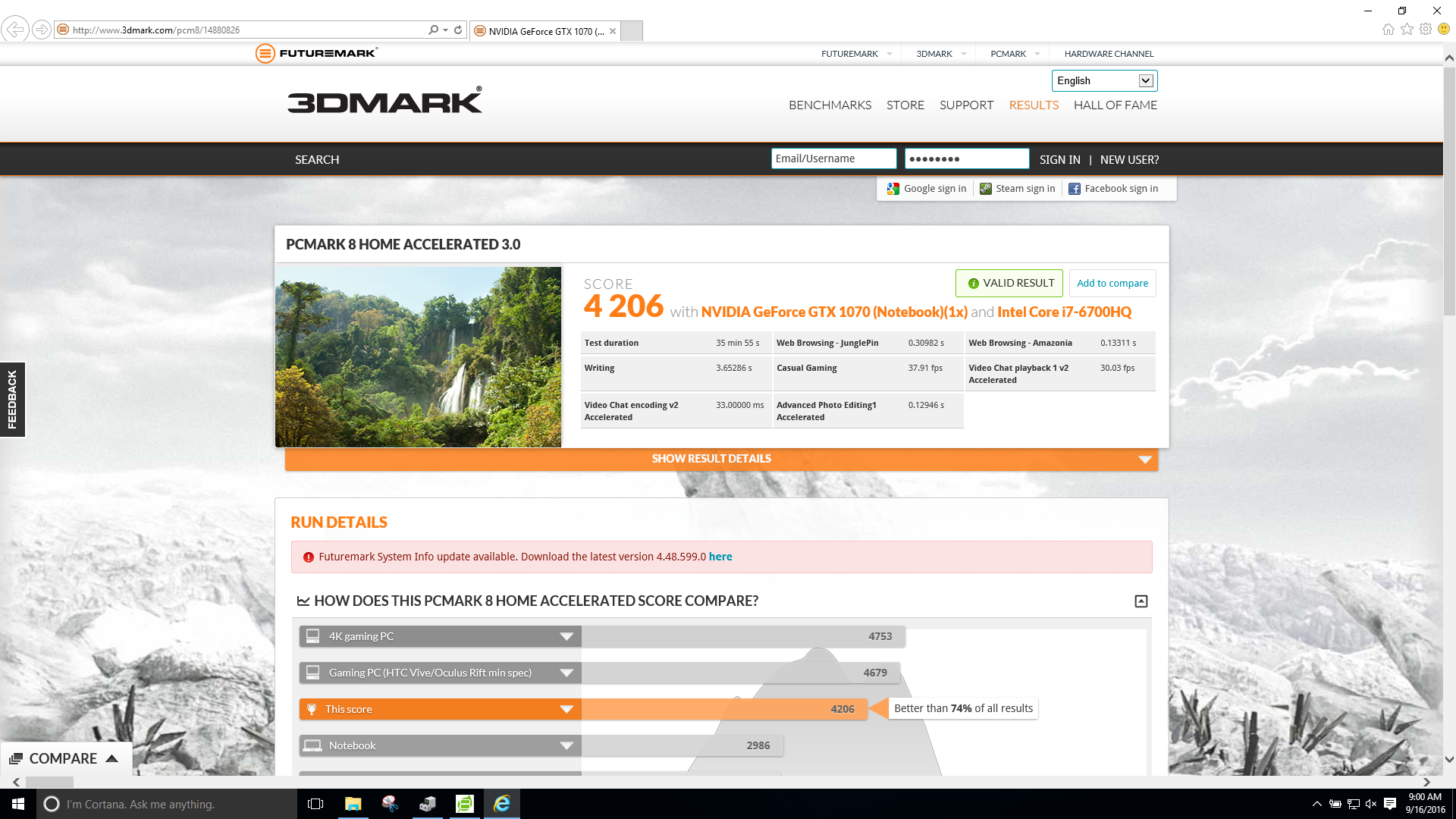Click the volume muted tray icon

(x=1371, y=804)
